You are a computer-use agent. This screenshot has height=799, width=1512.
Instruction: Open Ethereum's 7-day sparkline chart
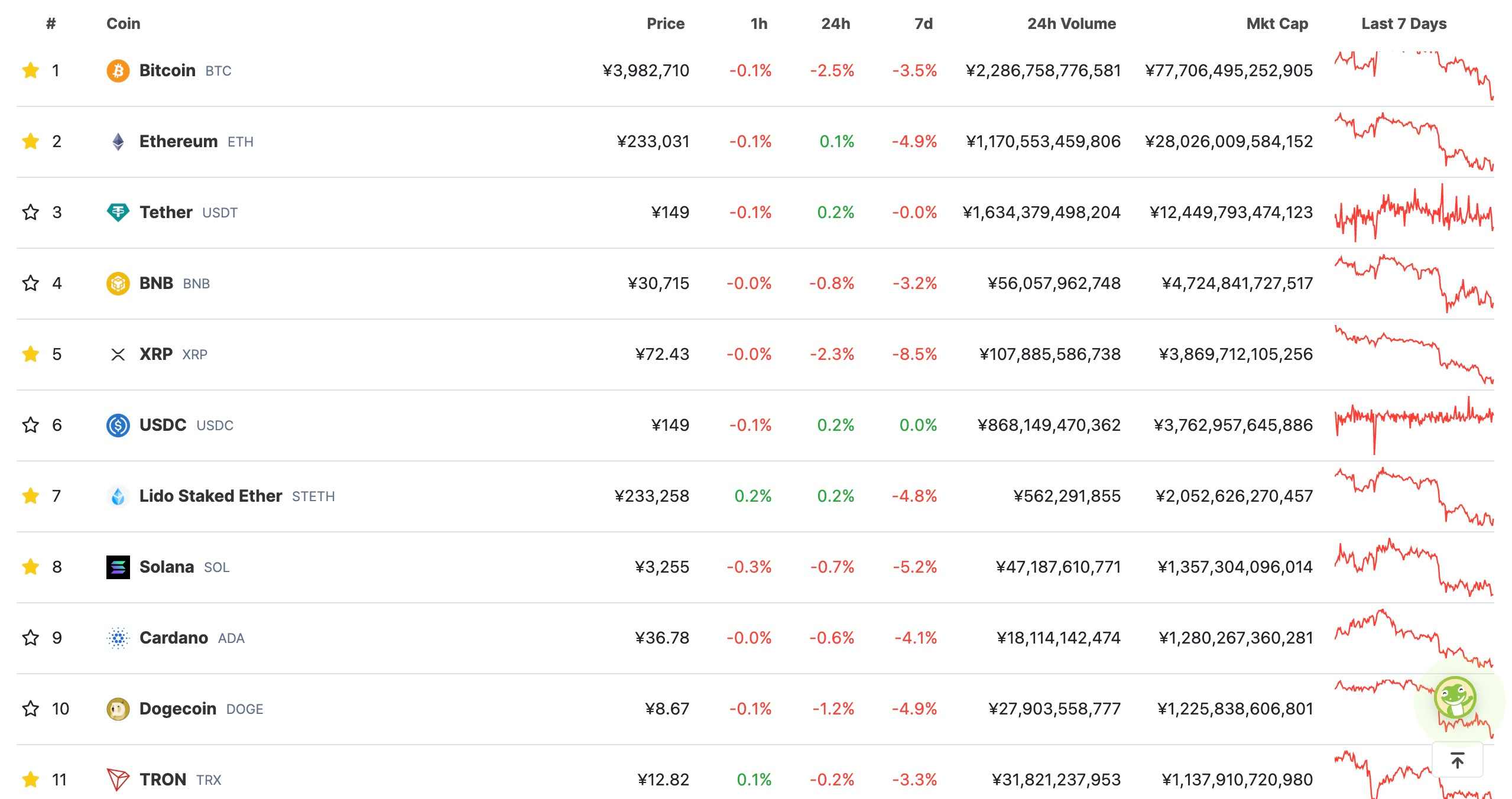click(1414, 142)
